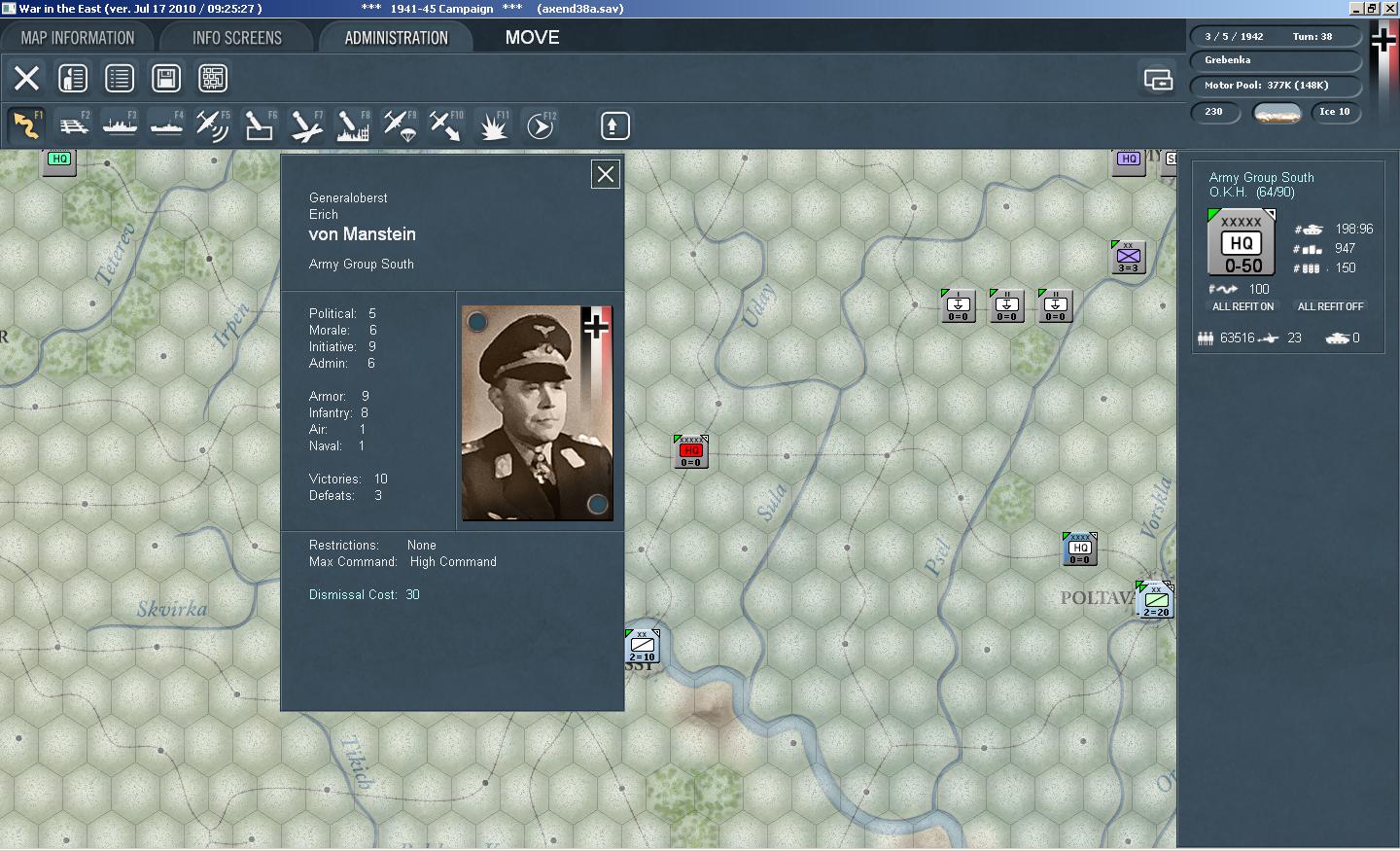Click Max Command: High Command text
Screen dimensions: 1400x852
(402, 561)
